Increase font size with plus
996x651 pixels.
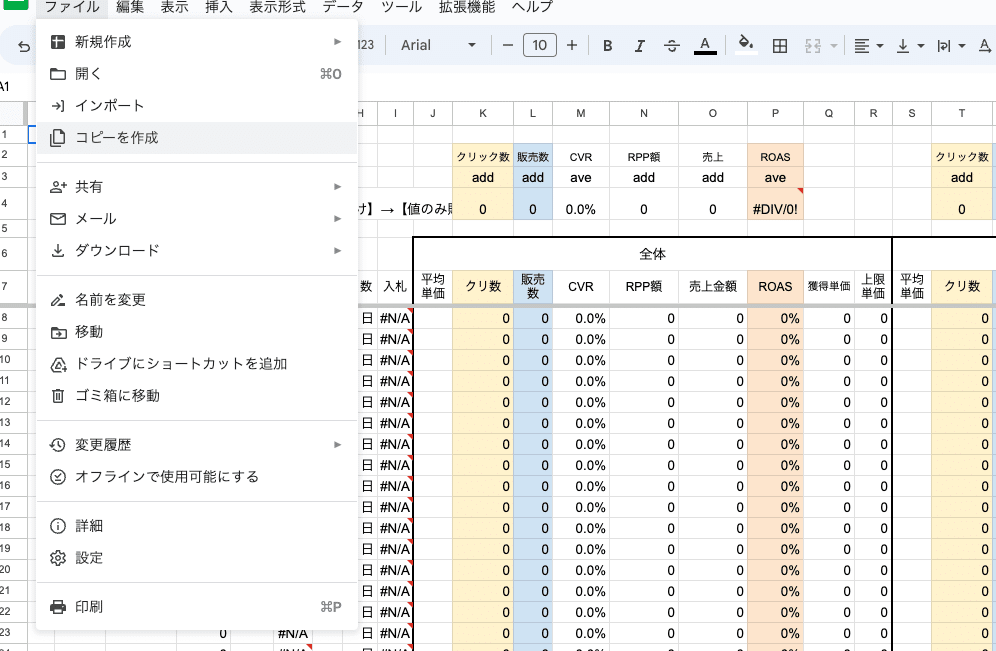point(572,45)
